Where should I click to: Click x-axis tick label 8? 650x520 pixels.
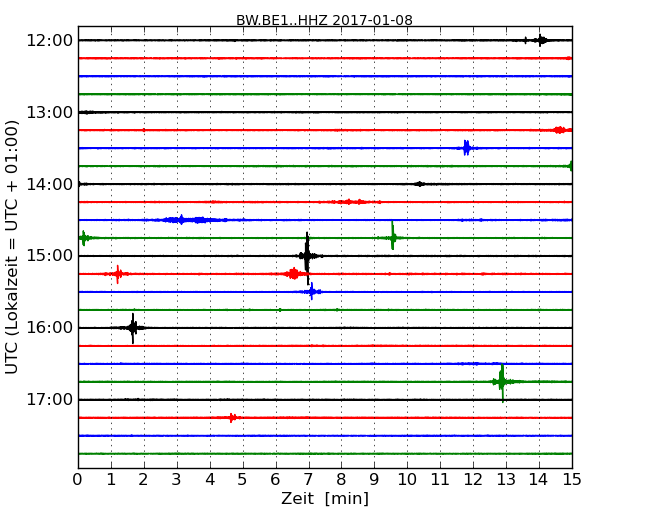coord(341,480)
